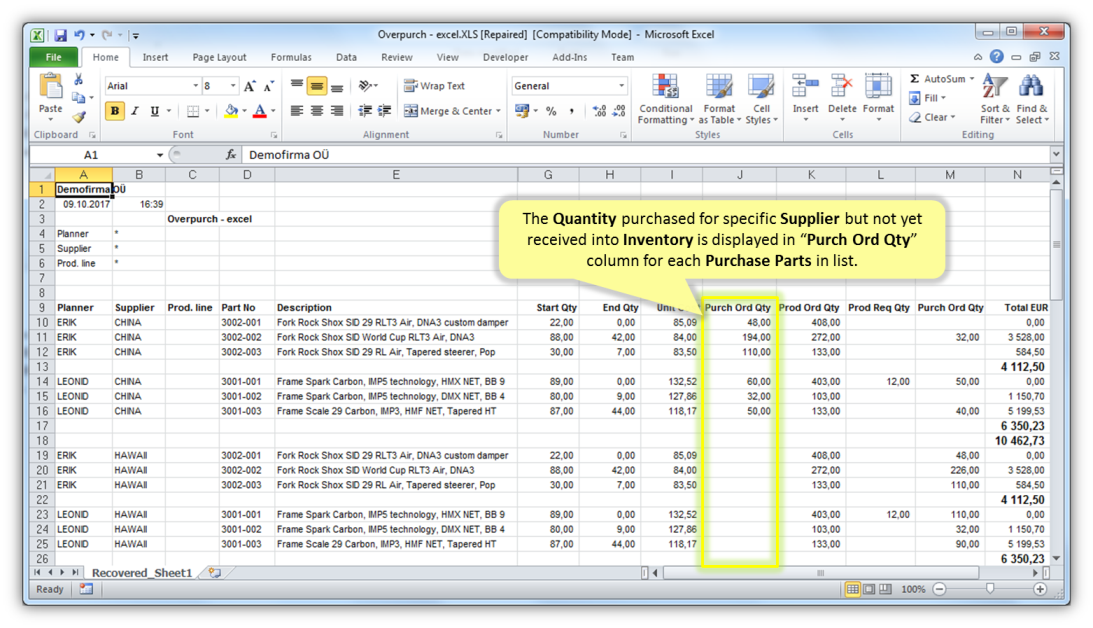
Task: Switch to the Data tab
Action: 346,57
